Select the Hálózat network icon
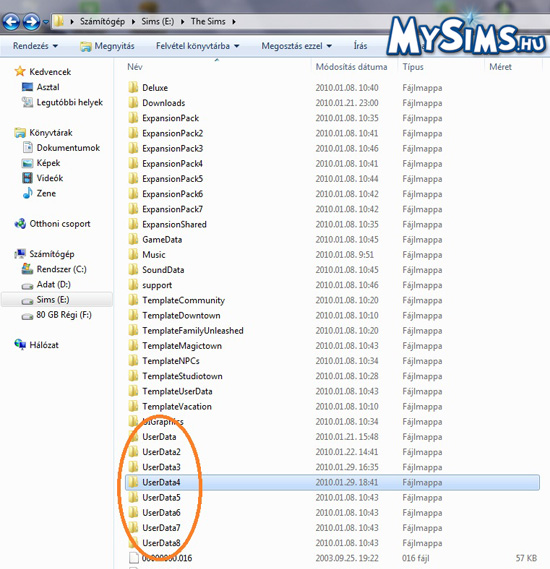550x569 pixels. [20, 345]
